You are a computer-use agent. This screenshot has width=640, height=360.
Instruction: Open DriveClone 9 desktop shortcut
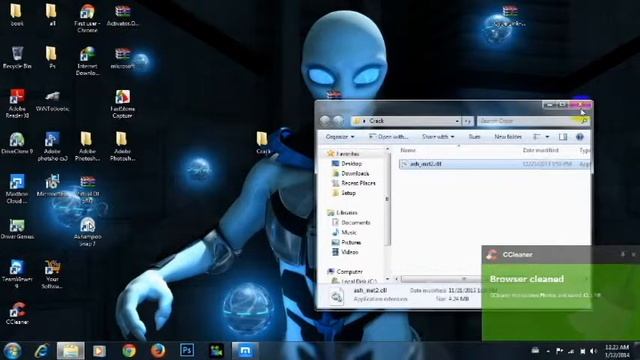(17, 143)
